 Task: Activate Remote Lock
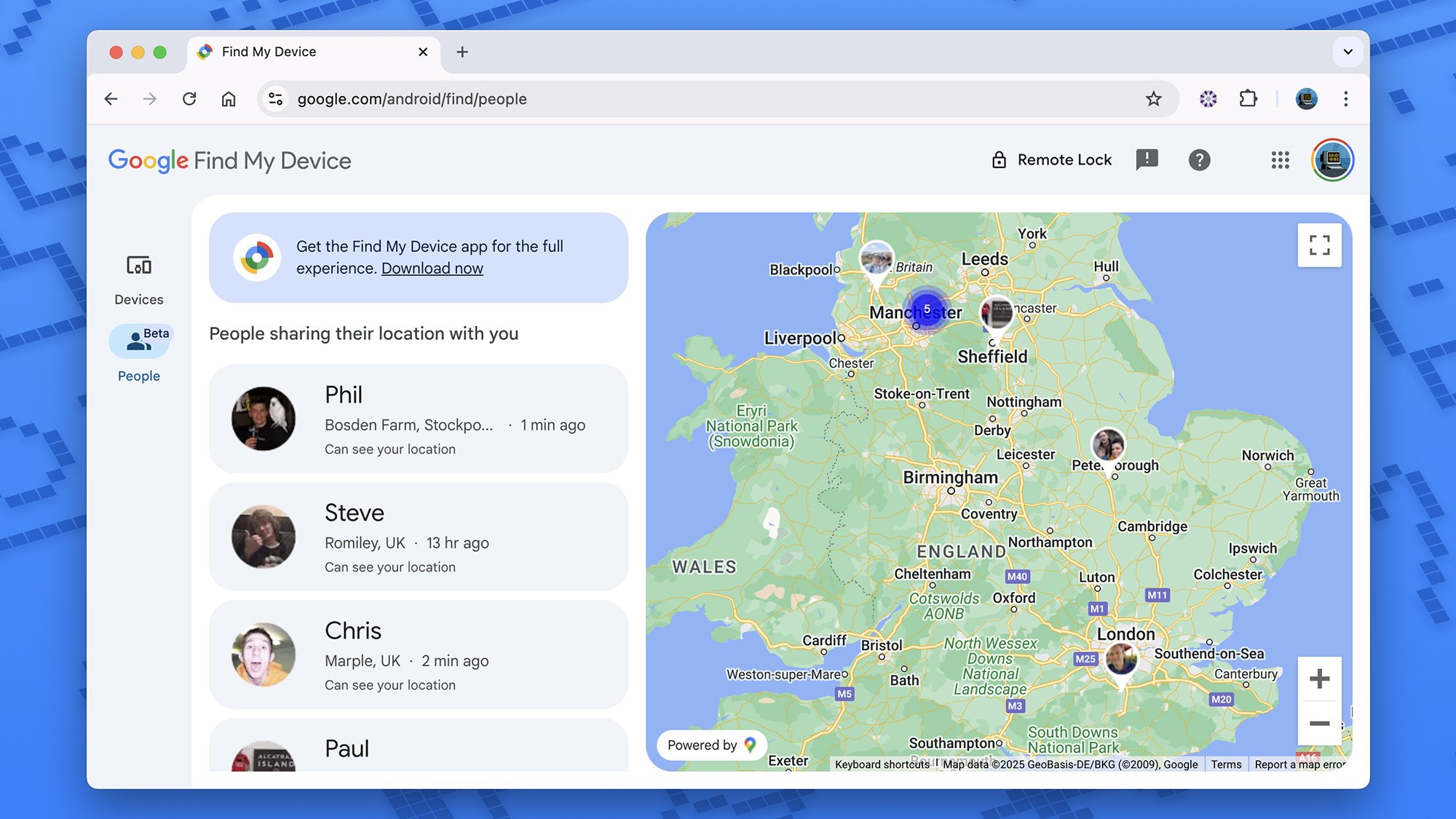point(1051,159)
